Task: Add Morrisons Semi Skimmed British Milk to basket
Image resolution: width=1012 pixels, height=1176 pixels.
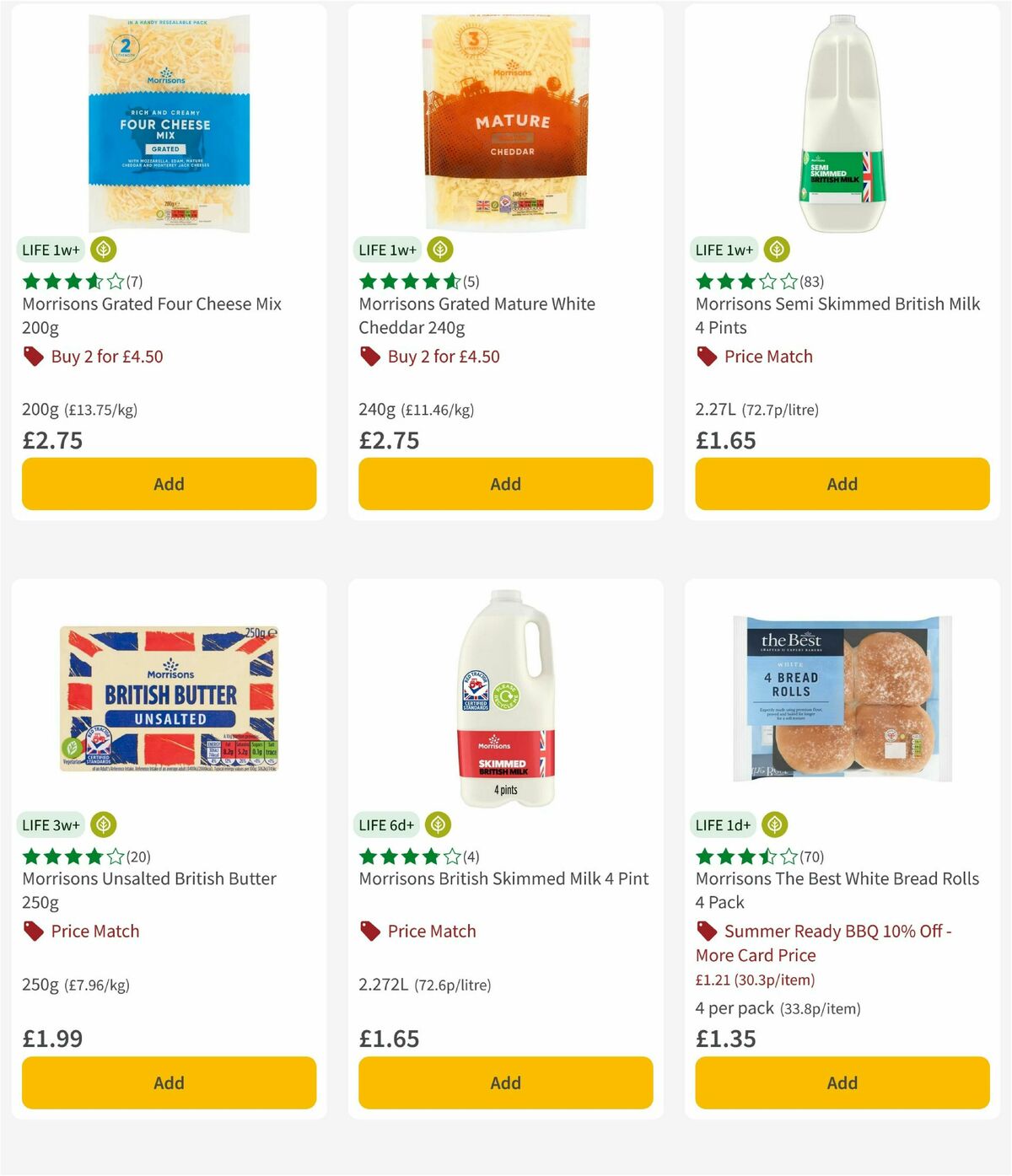Action: pos(841,484)
